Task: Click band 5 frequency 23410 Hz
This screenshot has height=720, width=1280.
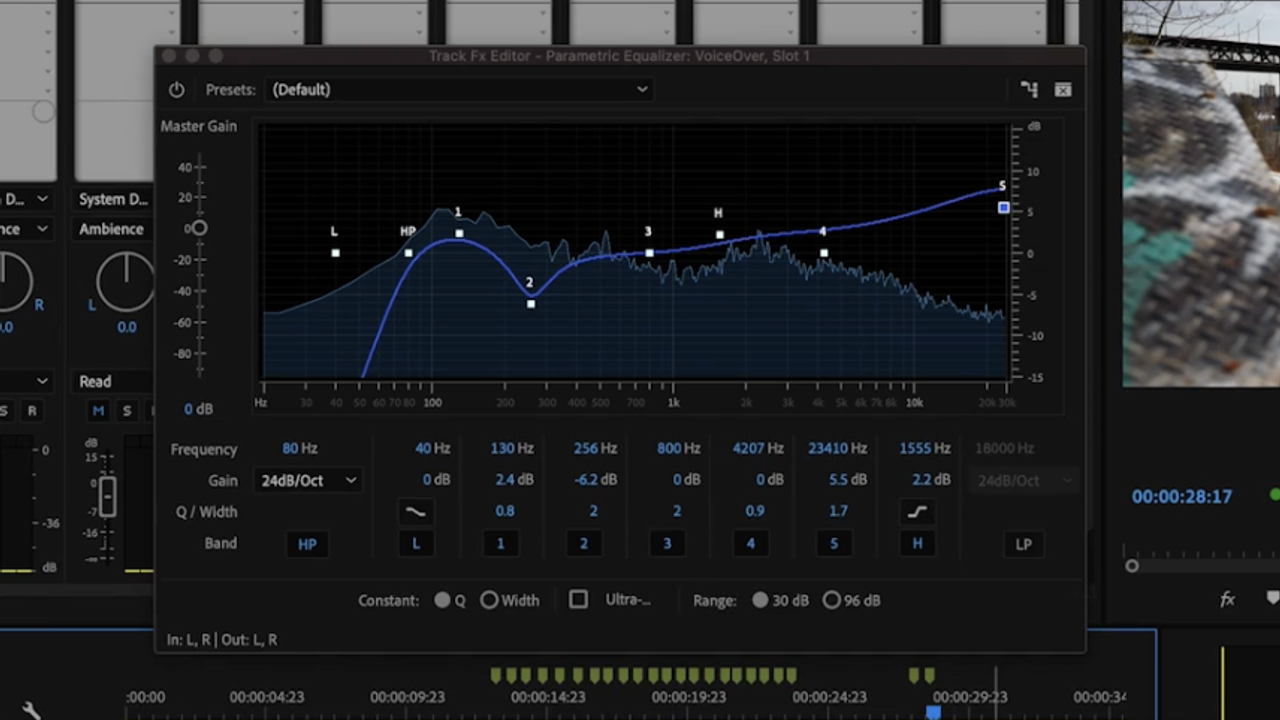Action: point(837,449)
